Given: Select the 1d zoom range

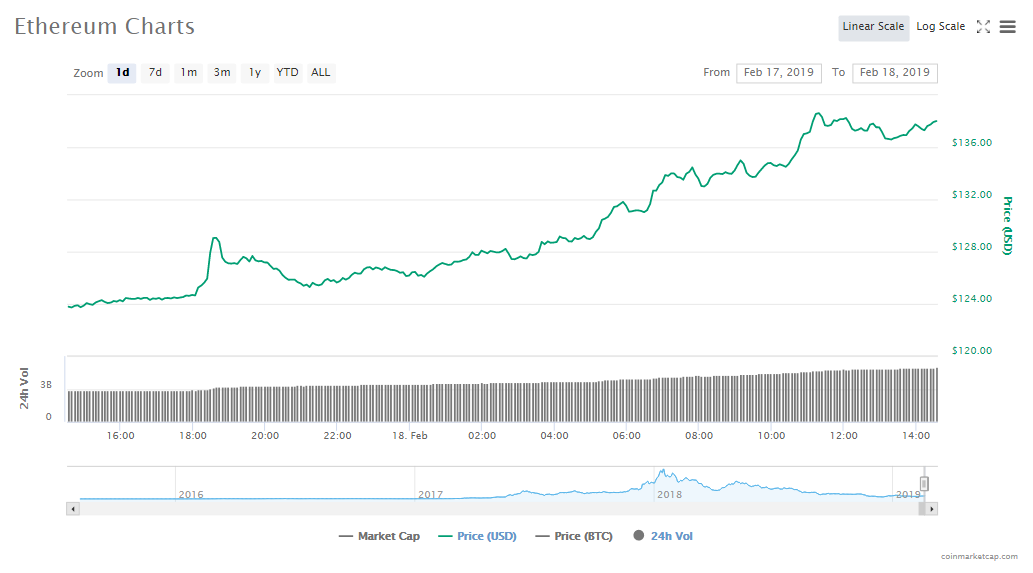Looking at the screenshot, I should [x=122, y=73].
